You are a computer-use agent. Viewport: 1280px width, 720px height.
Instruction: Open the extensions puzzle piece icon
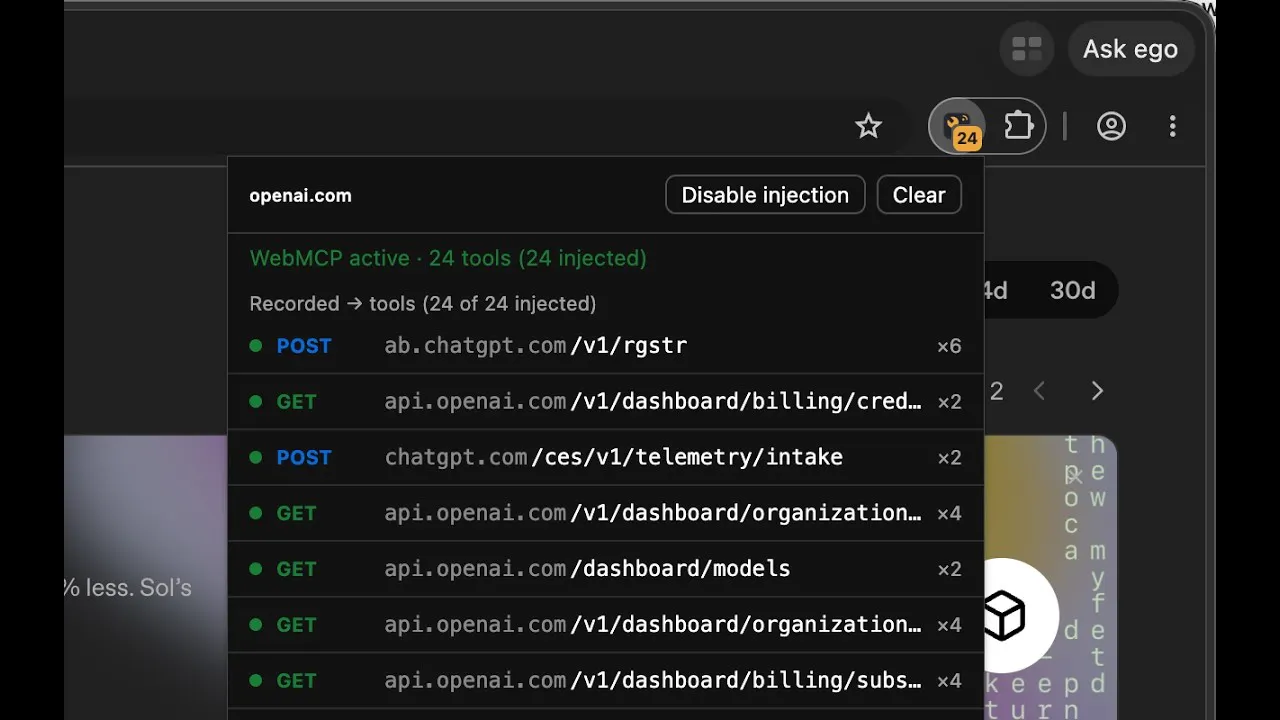[1018, 126]
